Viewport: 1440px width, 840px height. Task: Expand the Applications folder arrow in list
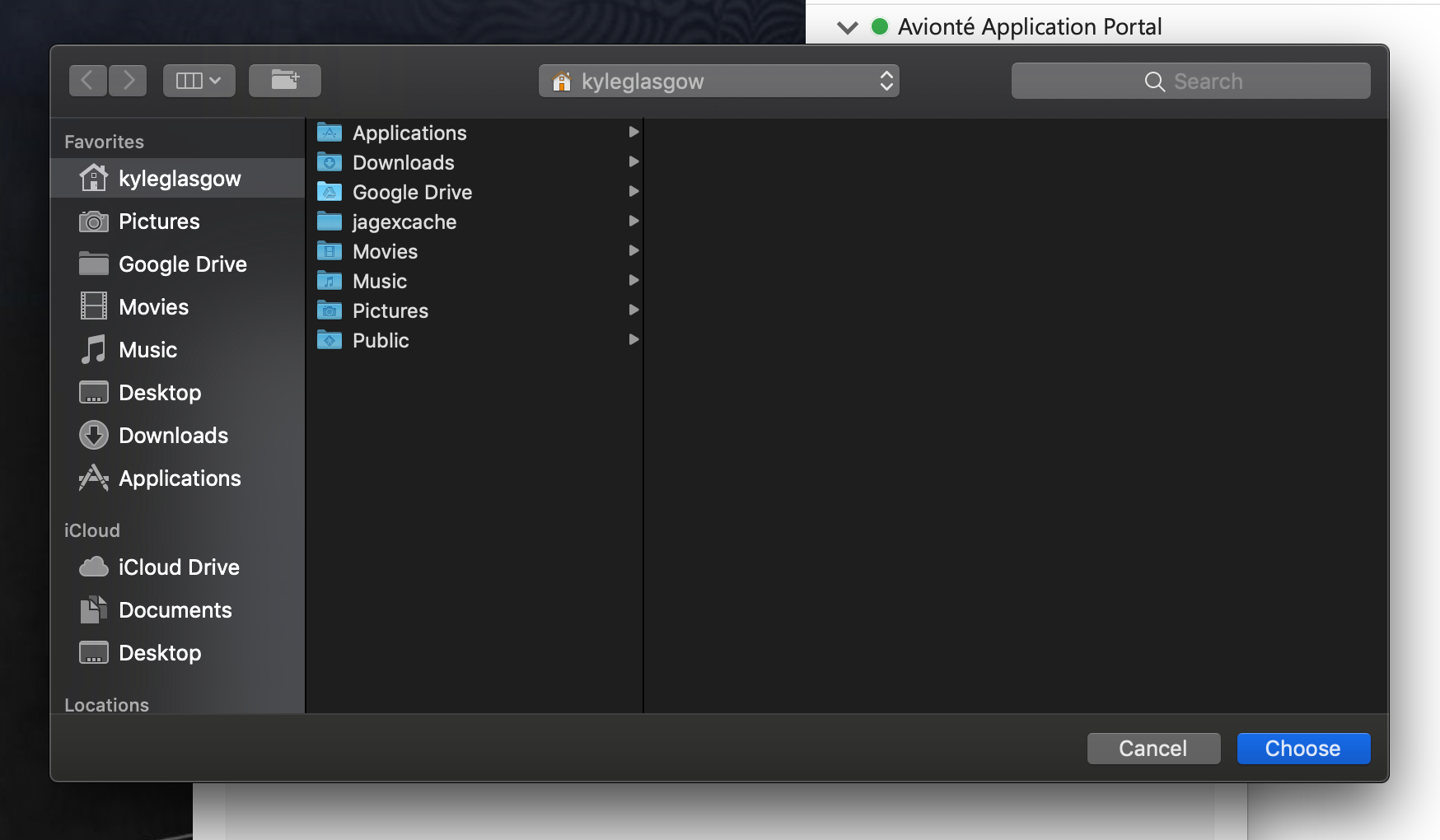pyautogui.click(x=634, y=133)
